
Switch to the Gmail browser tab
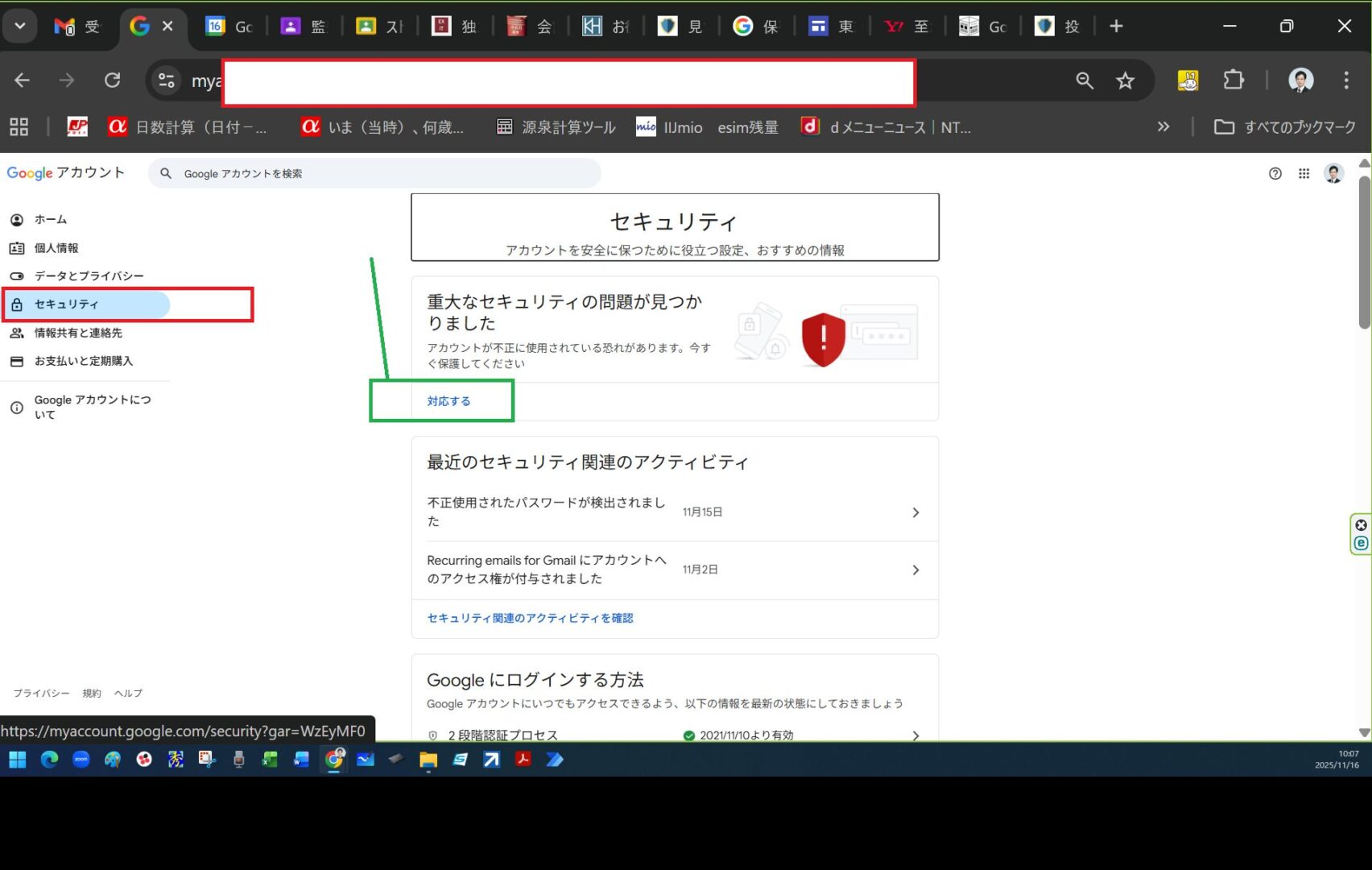(77, 27)
